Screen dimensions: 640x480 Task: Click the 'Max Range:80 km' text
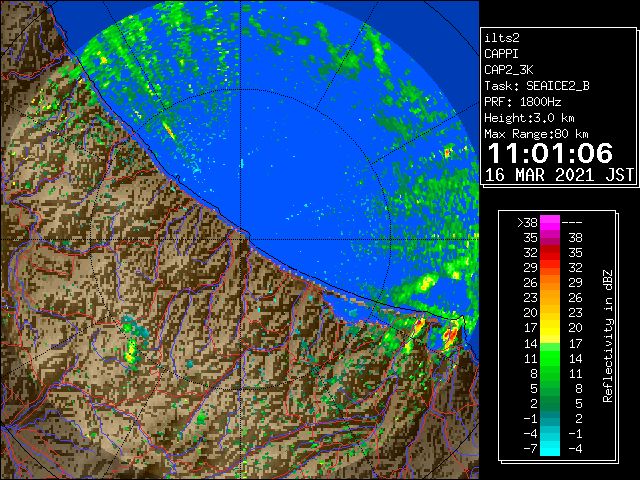point(536,134)
